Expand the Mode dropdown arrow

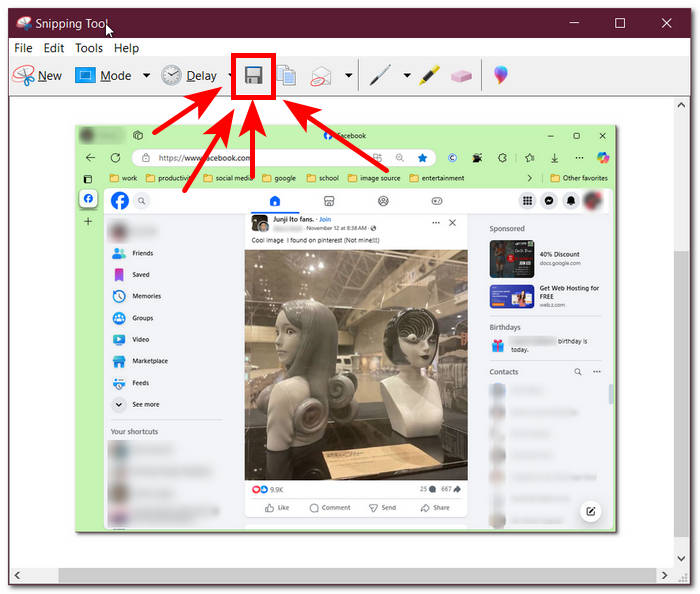pos(146,75)
